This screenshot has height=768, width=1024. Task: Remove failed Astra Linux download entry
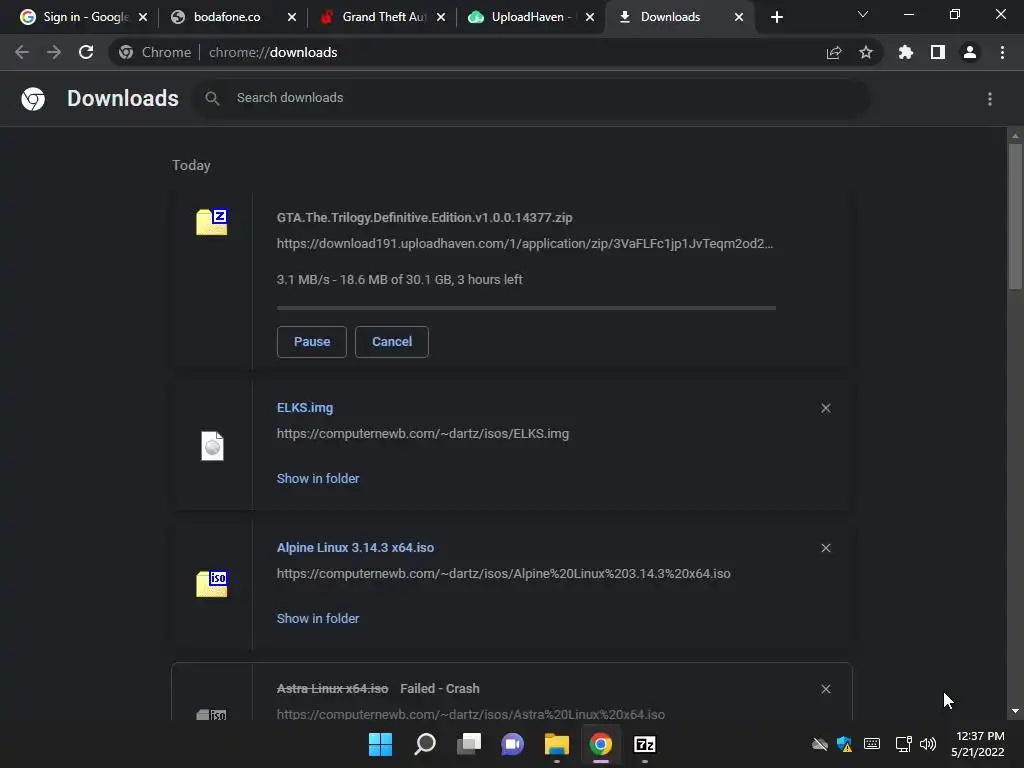click(x=826, y=689)
